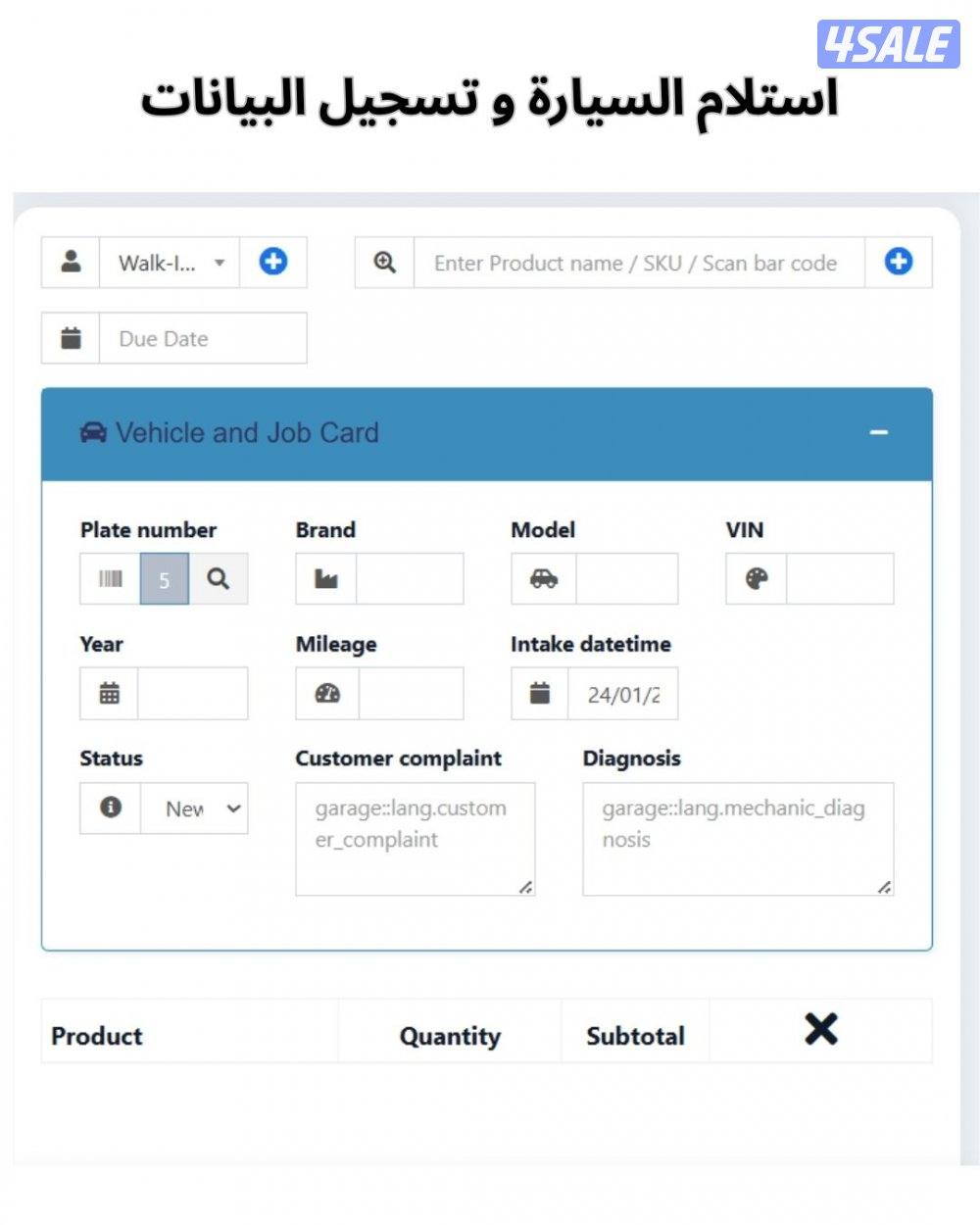The image size is (980, 1225).
Task: Click the Customer complaint text area
Action: 415,839
